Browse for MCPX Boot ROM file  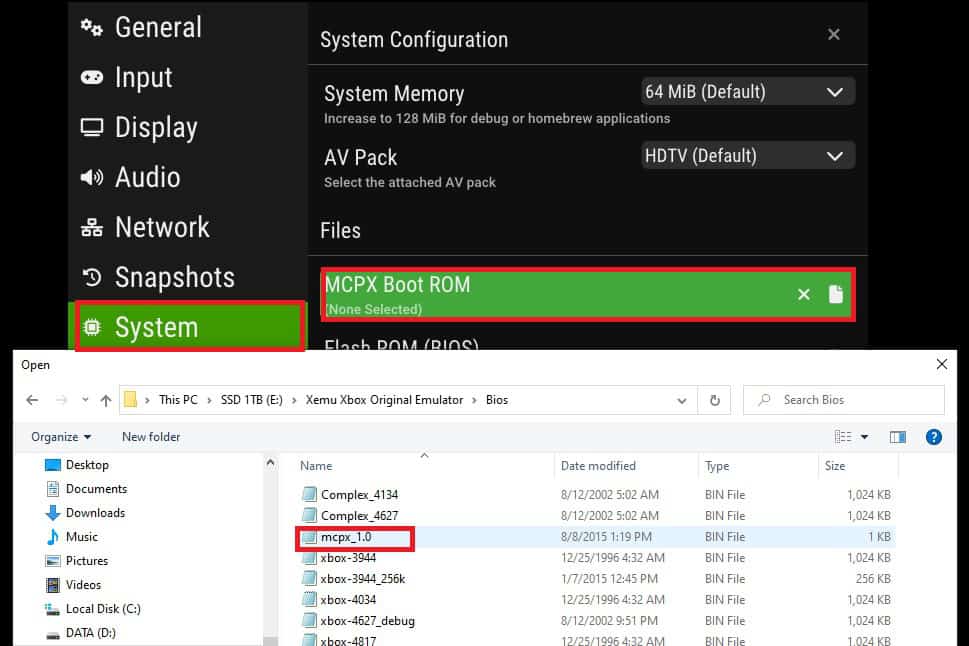click(x=836, y=294)
